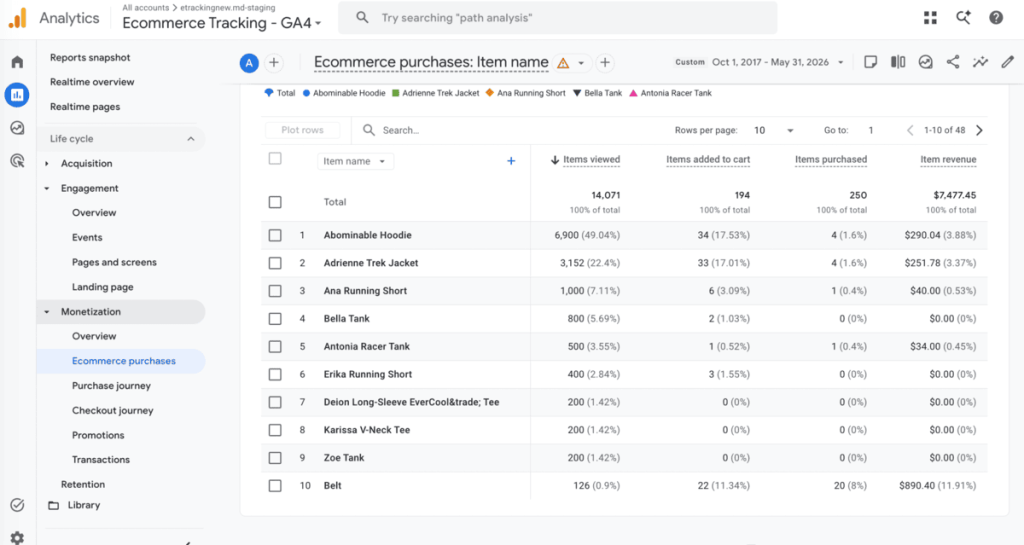The height and width of the screenshot is (545, 1024).
Task: Open Realtime pages report
Action: pyautogui.click(x=85, y=107)
